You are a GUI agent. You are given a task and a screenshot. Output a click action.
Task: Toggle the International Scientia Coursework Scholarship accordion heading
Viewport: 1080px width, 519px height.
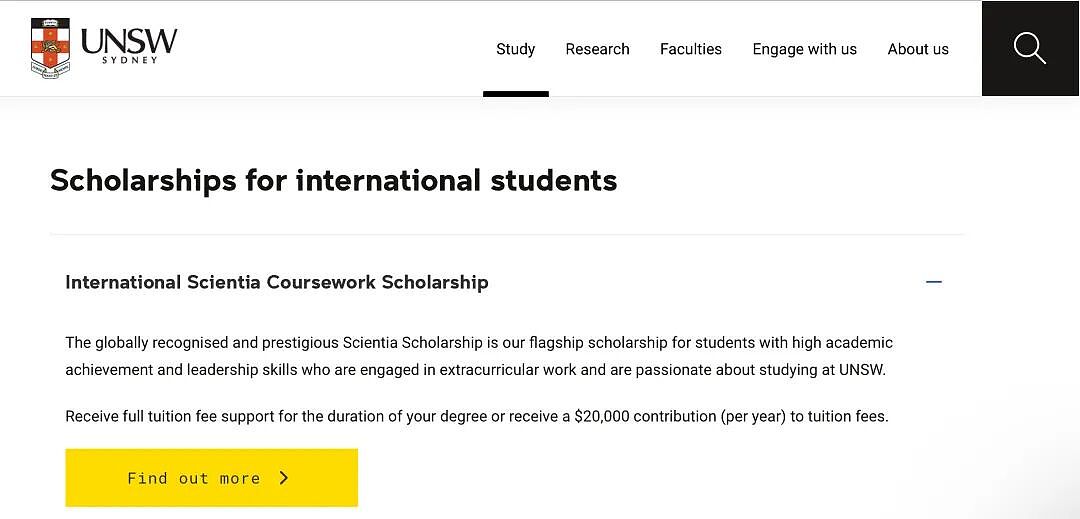(x=277, y=282)
